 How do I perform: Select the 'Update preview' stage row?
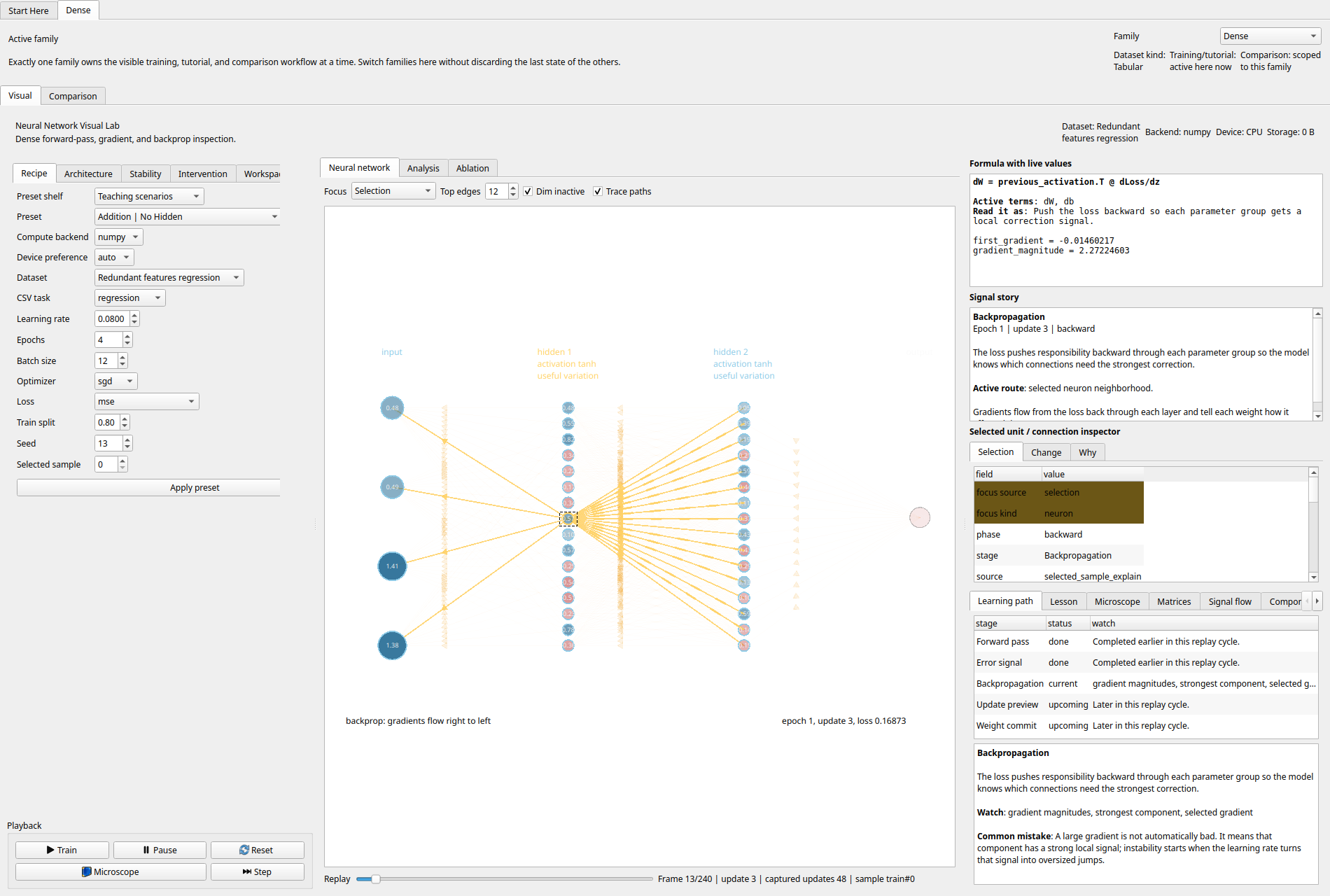click(1146, 704)
